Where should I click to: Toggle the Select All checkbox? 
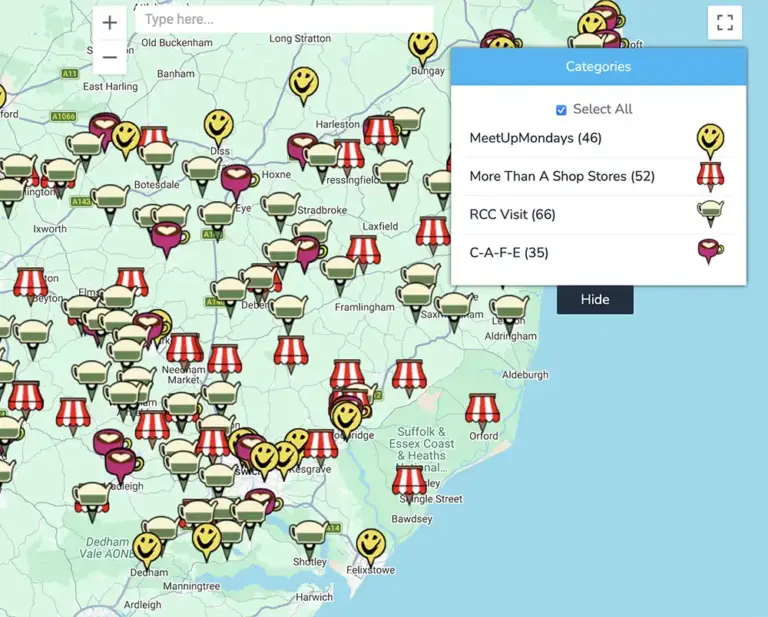coord(561,110)
